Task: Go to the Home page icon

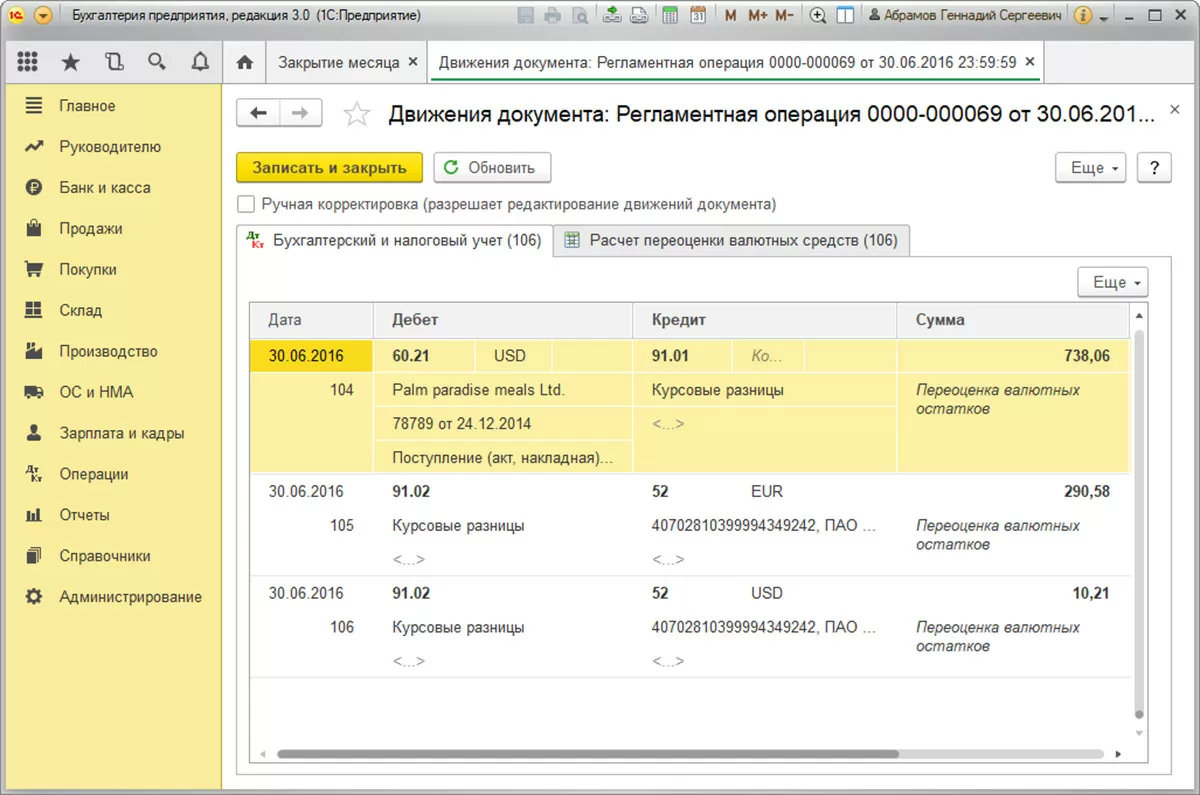Action: point(244,62)
